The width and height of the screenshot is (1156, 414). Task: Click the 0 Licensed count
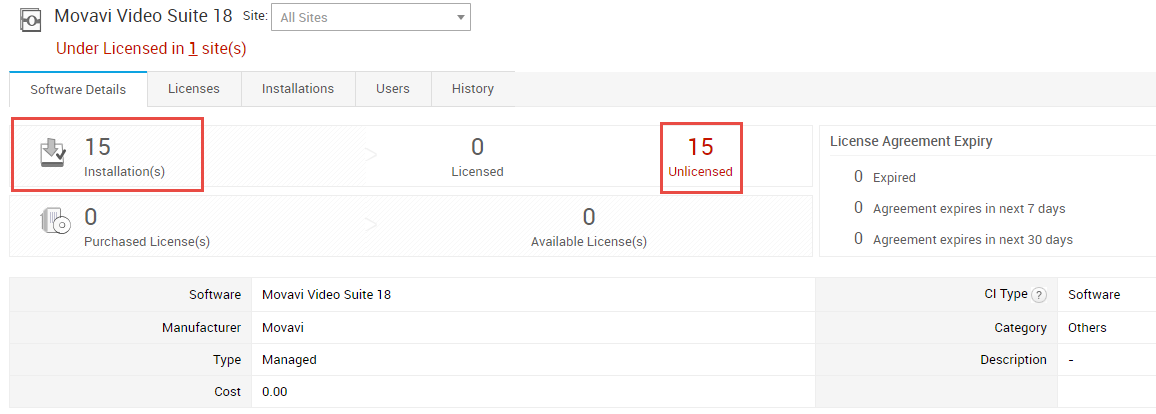(x=477, y=147)
